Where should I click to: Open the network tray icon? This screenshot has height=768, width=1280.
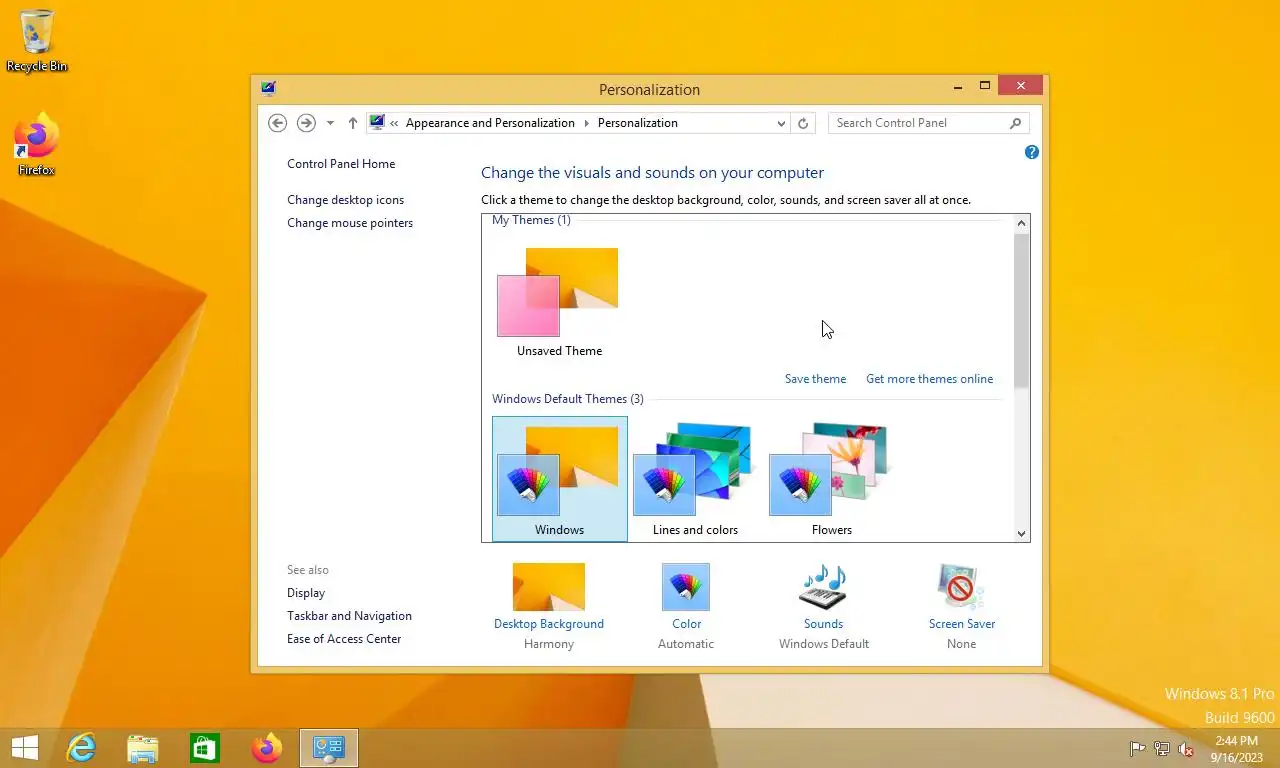pos(1161,748)
